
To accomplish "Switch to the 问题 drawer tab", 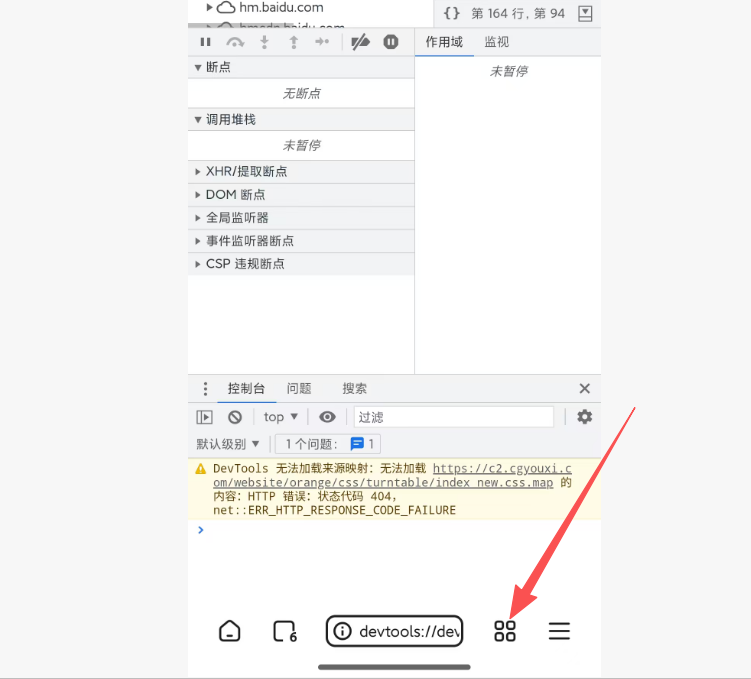I will (299, 389).
